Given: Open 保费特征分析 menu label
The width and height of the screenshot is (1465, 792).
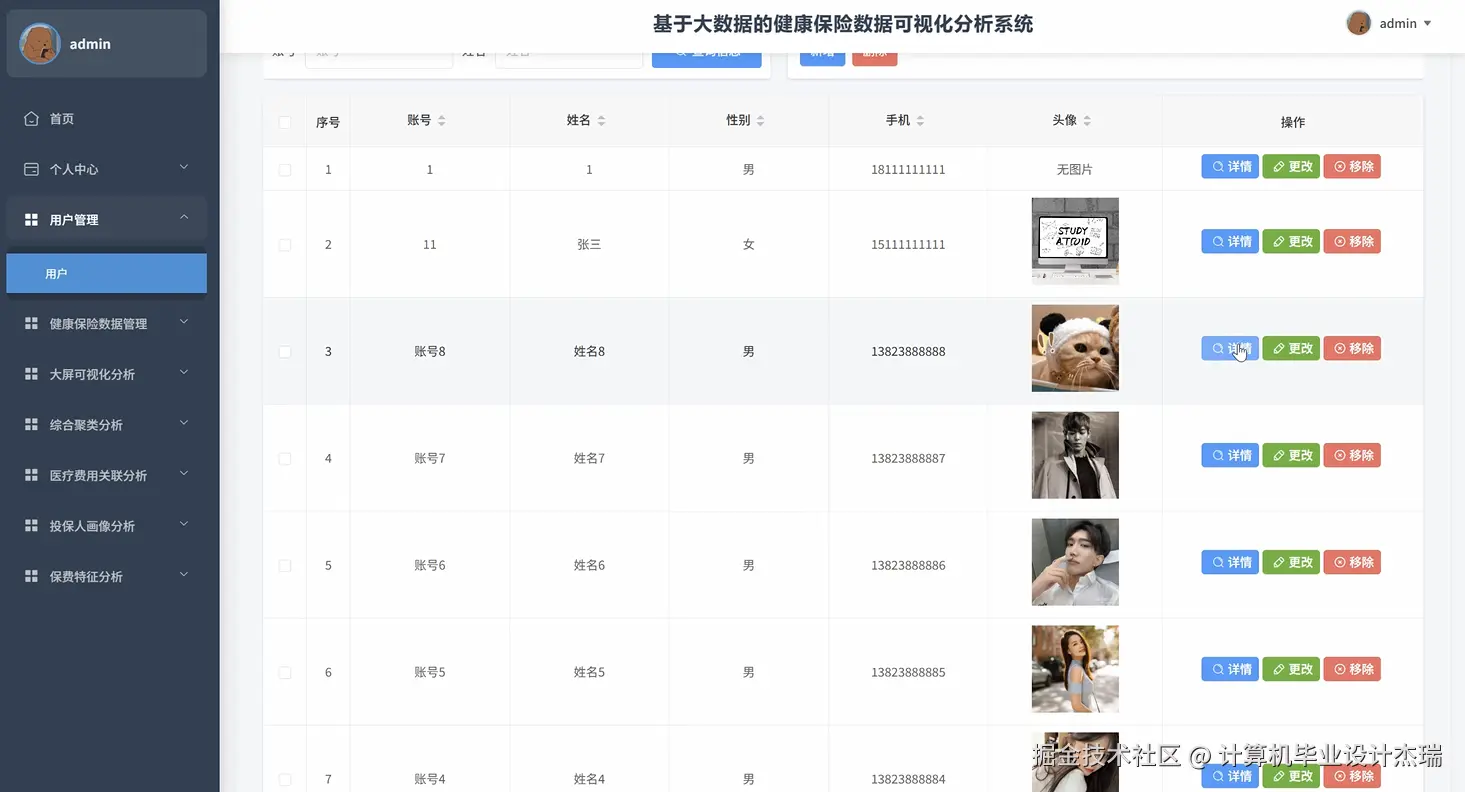Looking at the screenshot, I should 86,577.
